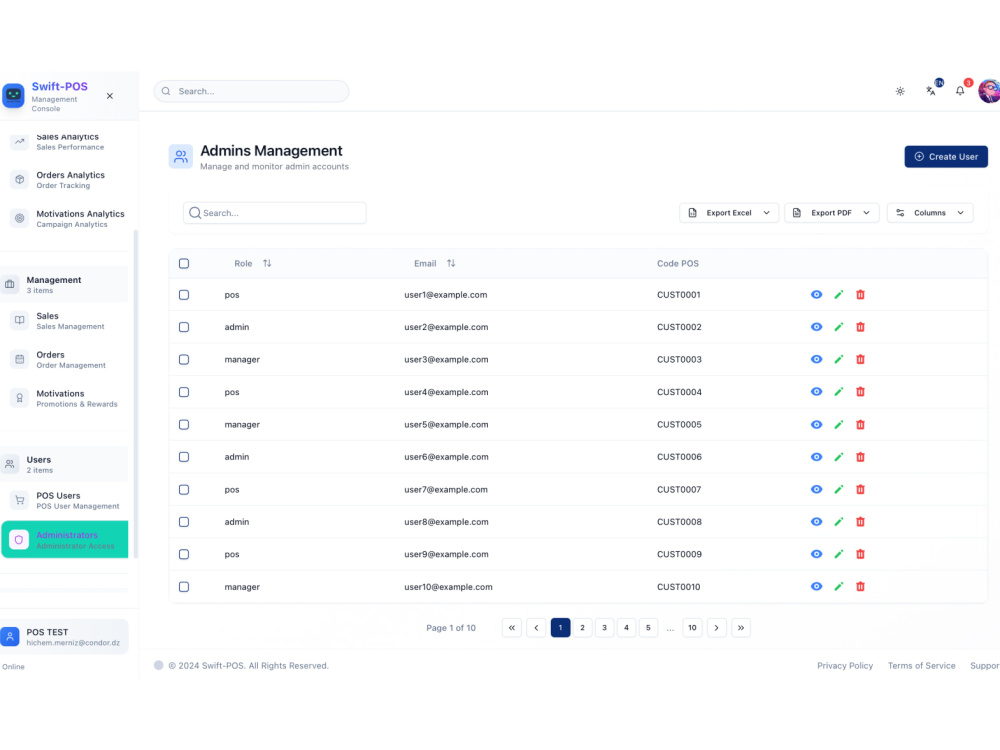The image size is (1000, 750).
Task: Select the Administrators sidebar item
Action: coord(64,540)
